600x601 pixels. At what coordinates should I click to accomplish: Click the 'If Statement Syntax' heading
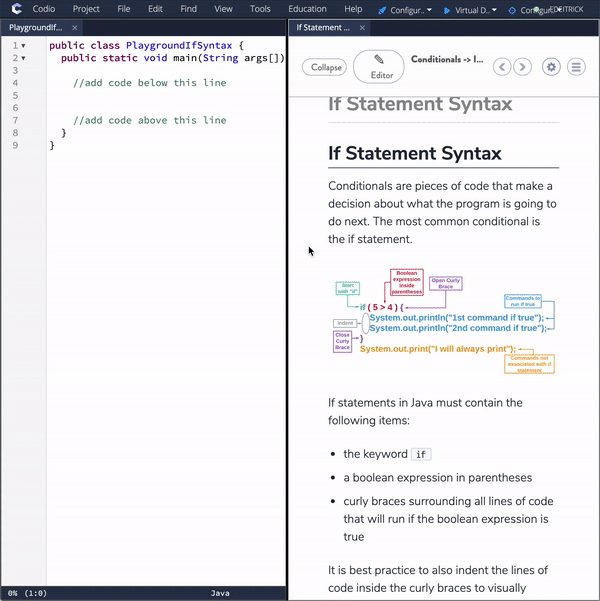[x=414, y=153]
